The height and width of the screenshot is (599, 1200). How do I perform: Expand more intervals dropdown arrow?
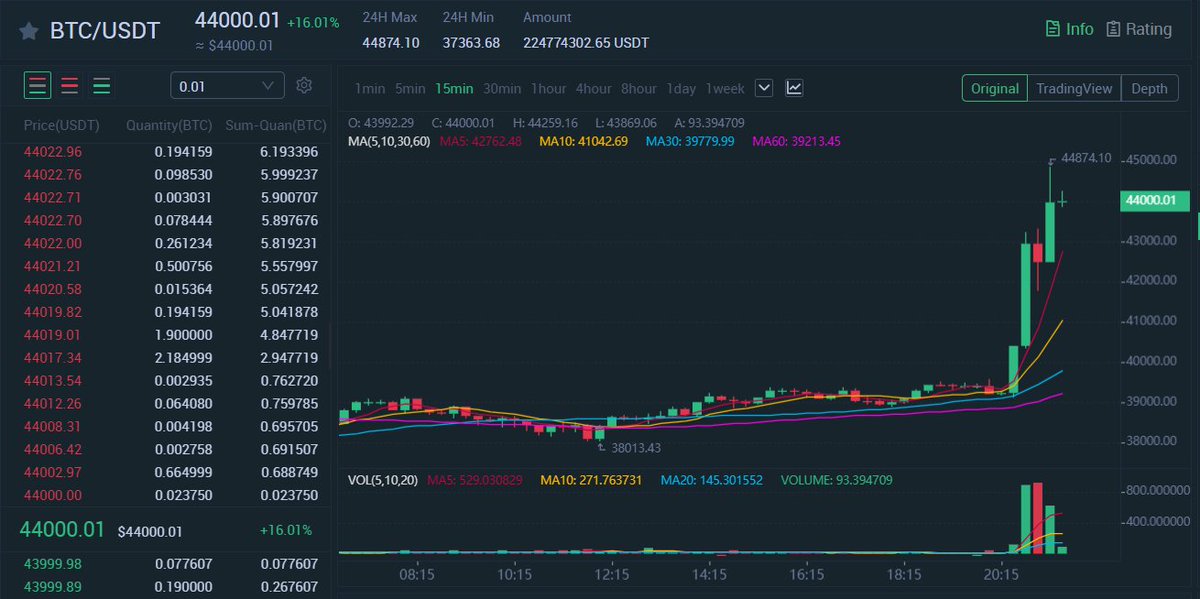pyautogui.click(x=764, y=88)
